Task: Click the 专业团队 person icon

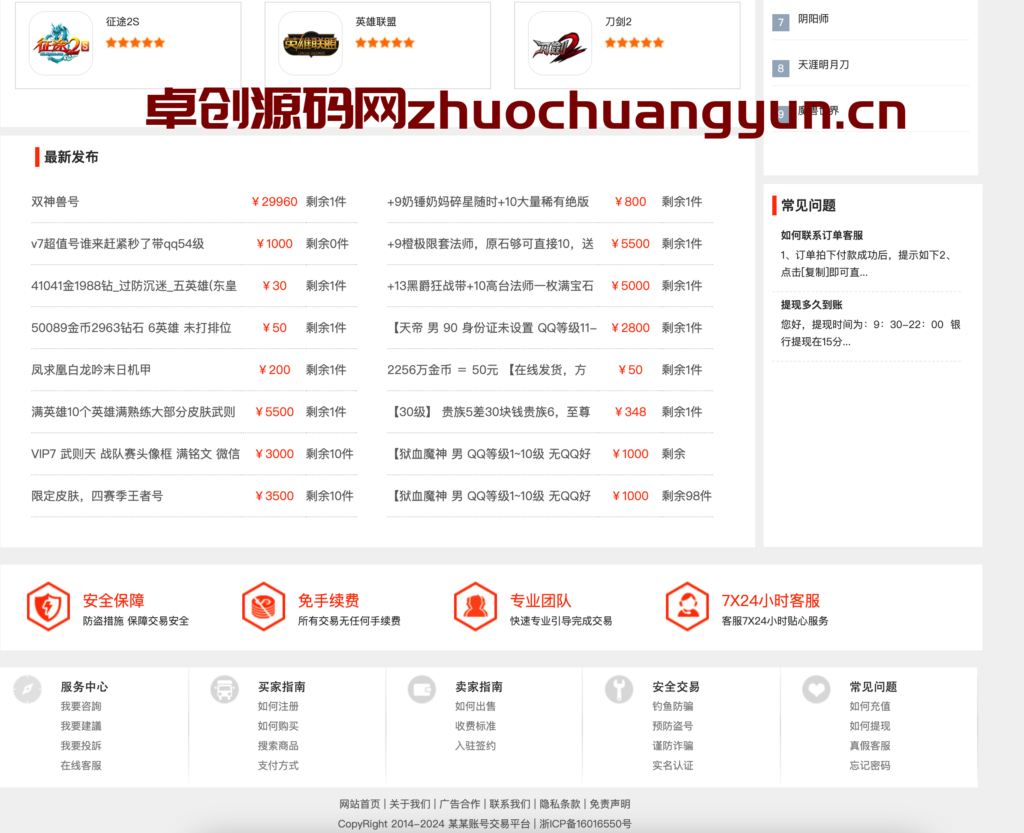Action: 475,606
